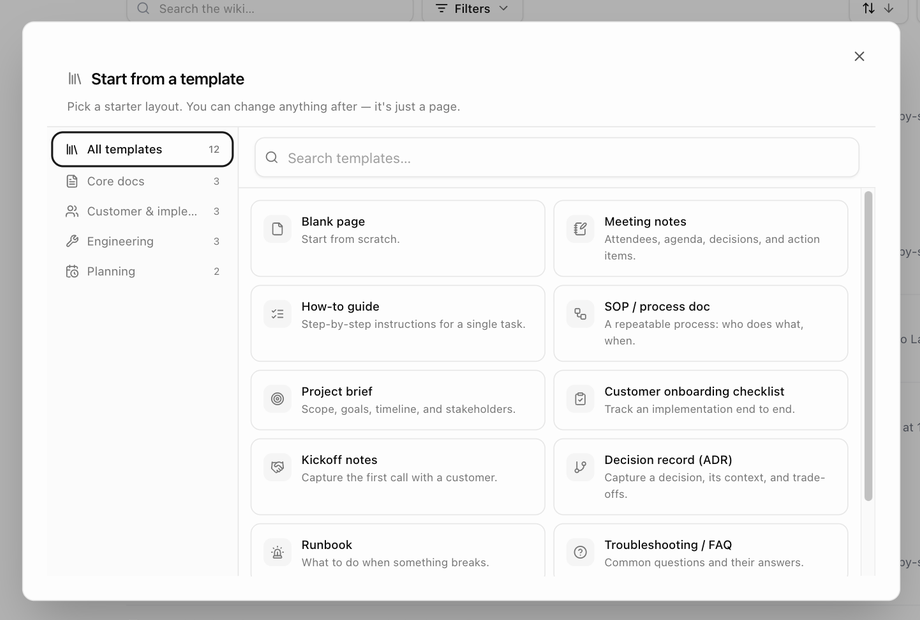
Task: Click 'What to do when something breaks.' text
Action: (395, 563)
